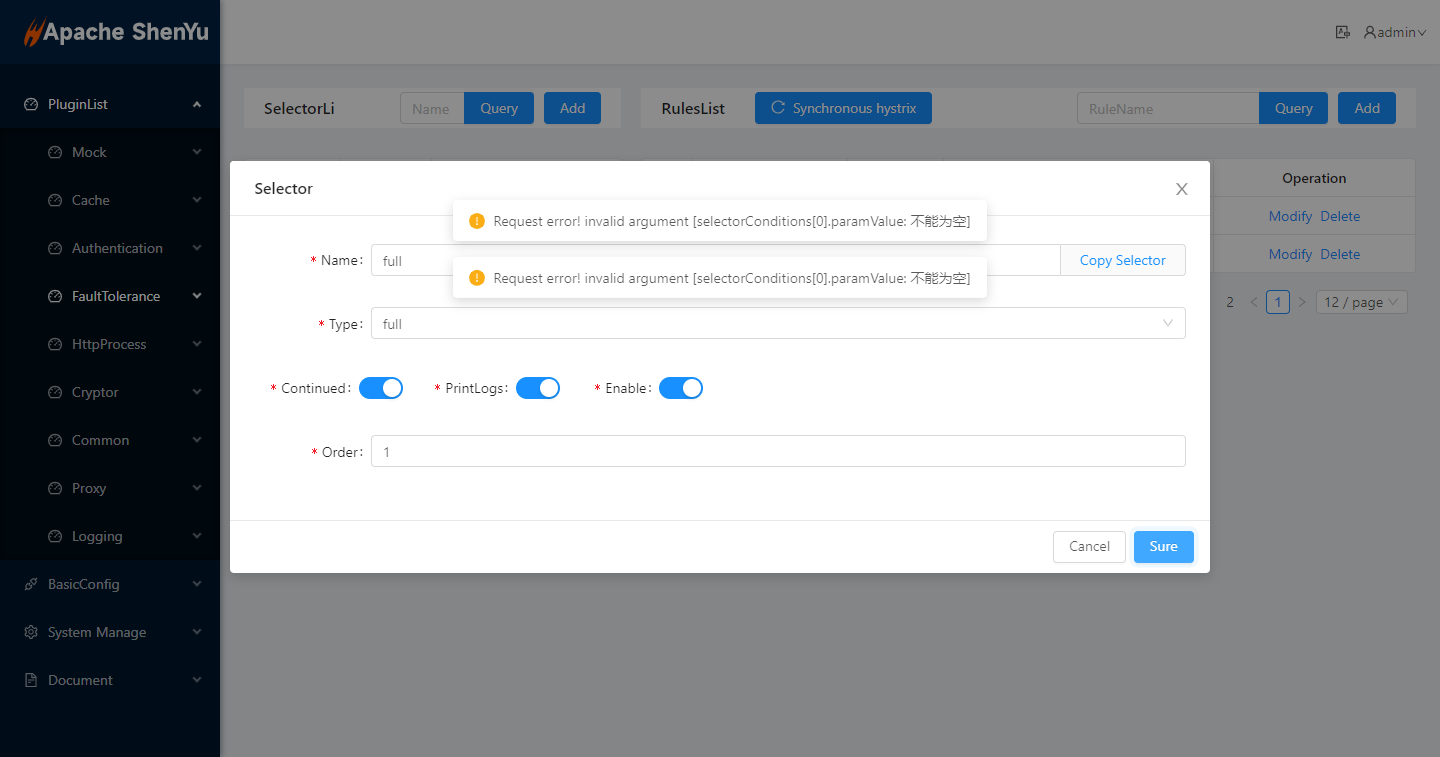
Task: Click the Apache ShenYu logo
Action: [117, 32]
